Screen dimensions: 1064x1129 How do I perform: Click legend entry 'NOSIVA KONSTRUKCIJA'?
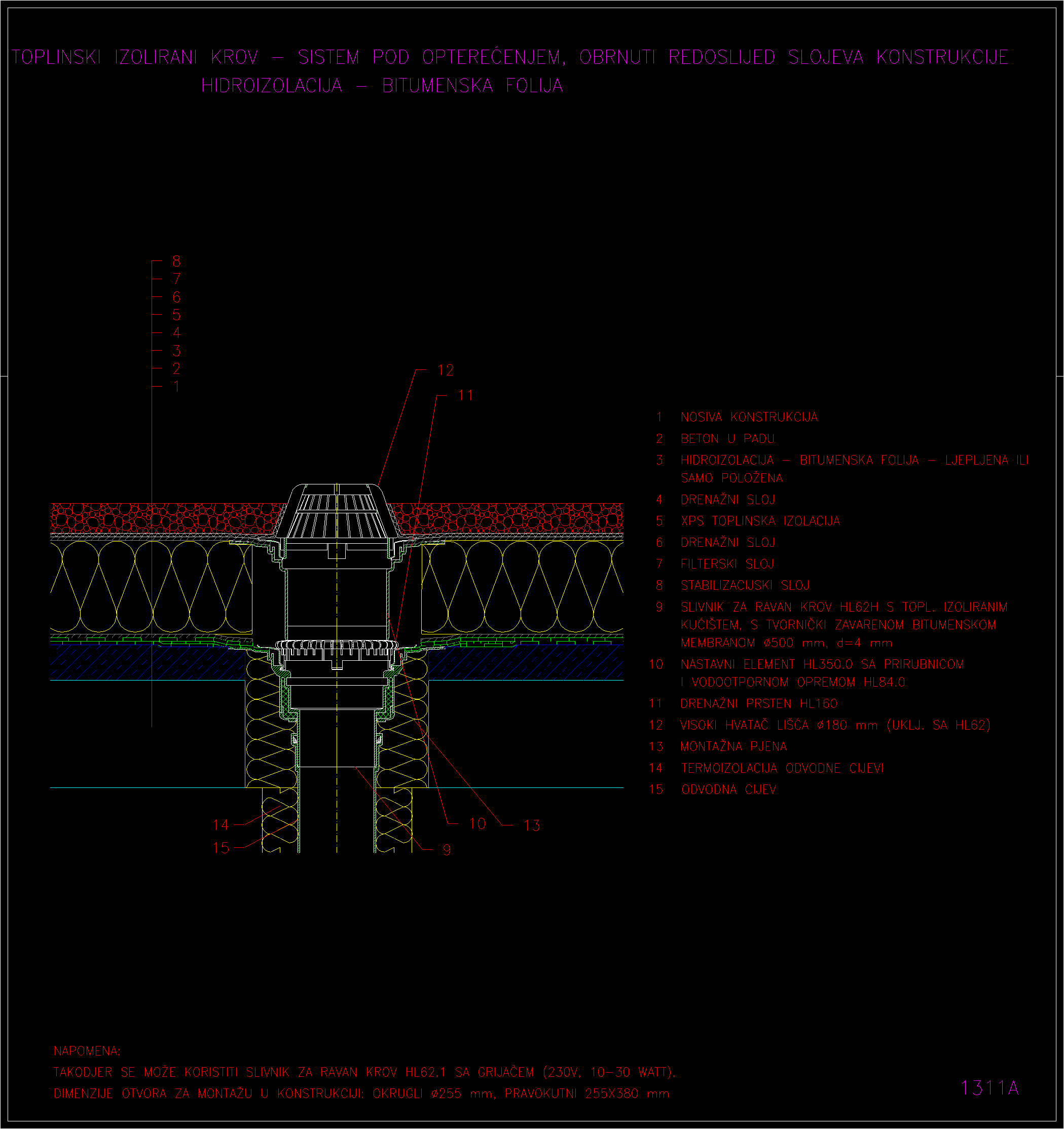point(749,418)
